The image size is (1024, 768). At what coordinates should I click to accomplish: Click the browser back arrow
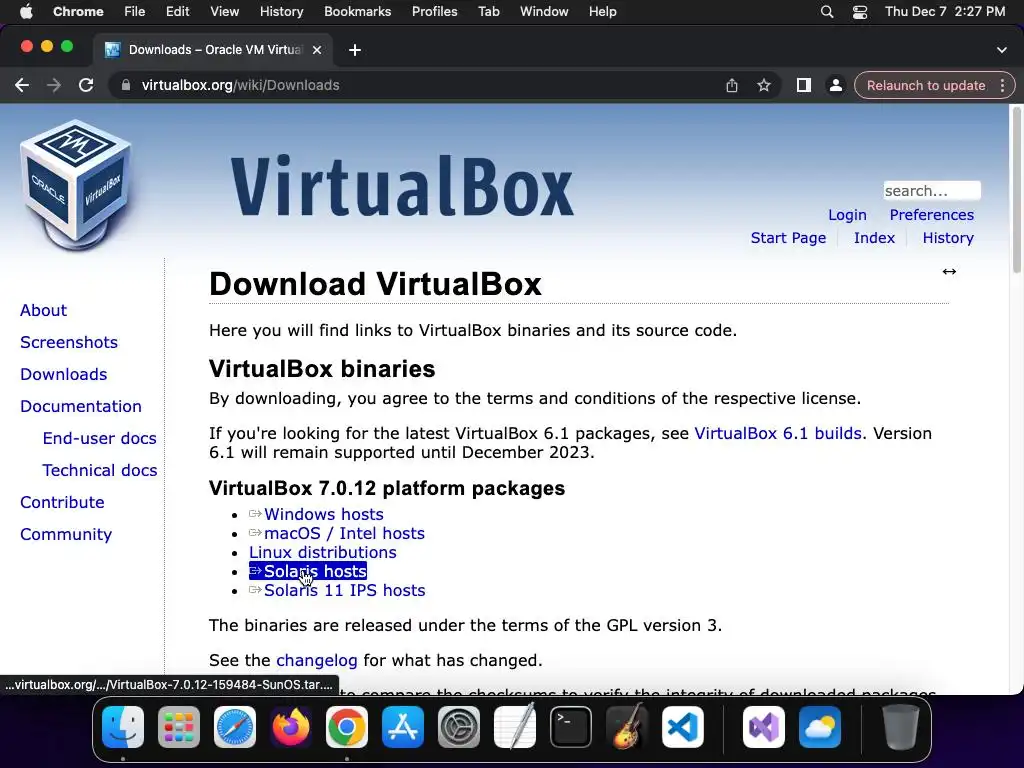coord(22,86)
